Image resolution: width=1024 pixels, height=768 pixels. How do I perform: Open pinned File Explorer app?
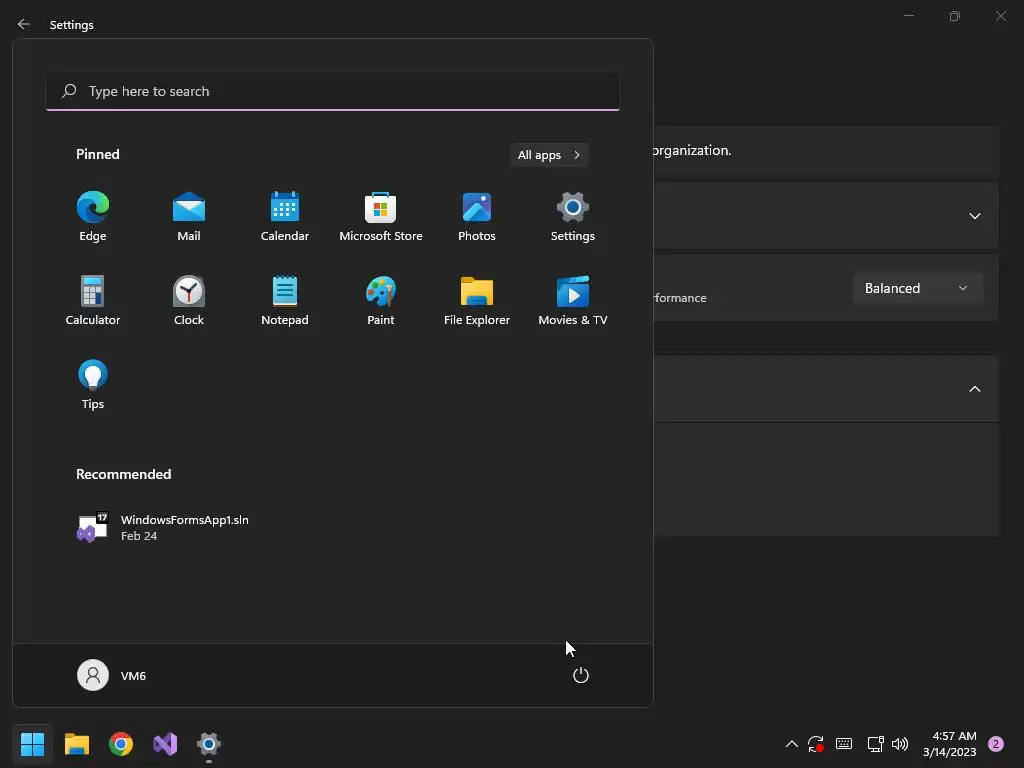[477, 301]
